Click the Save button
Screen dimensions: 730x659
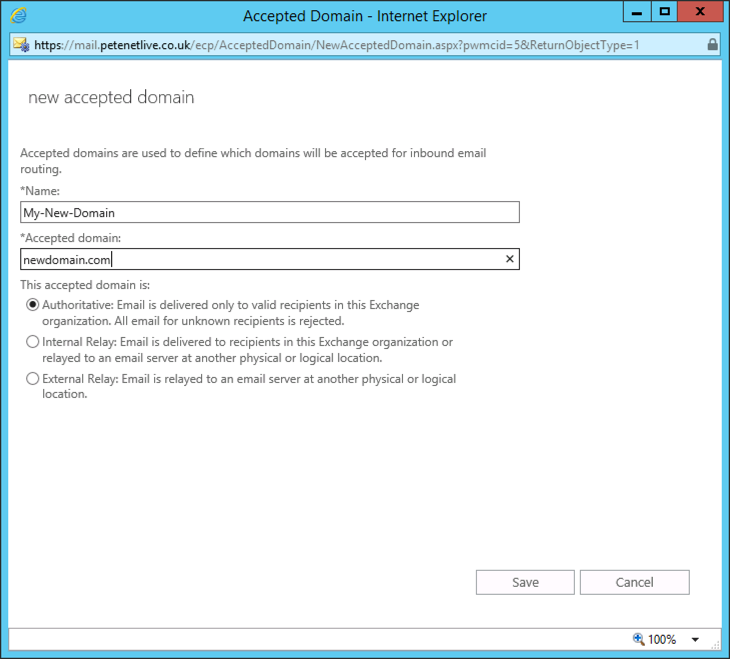525,582
